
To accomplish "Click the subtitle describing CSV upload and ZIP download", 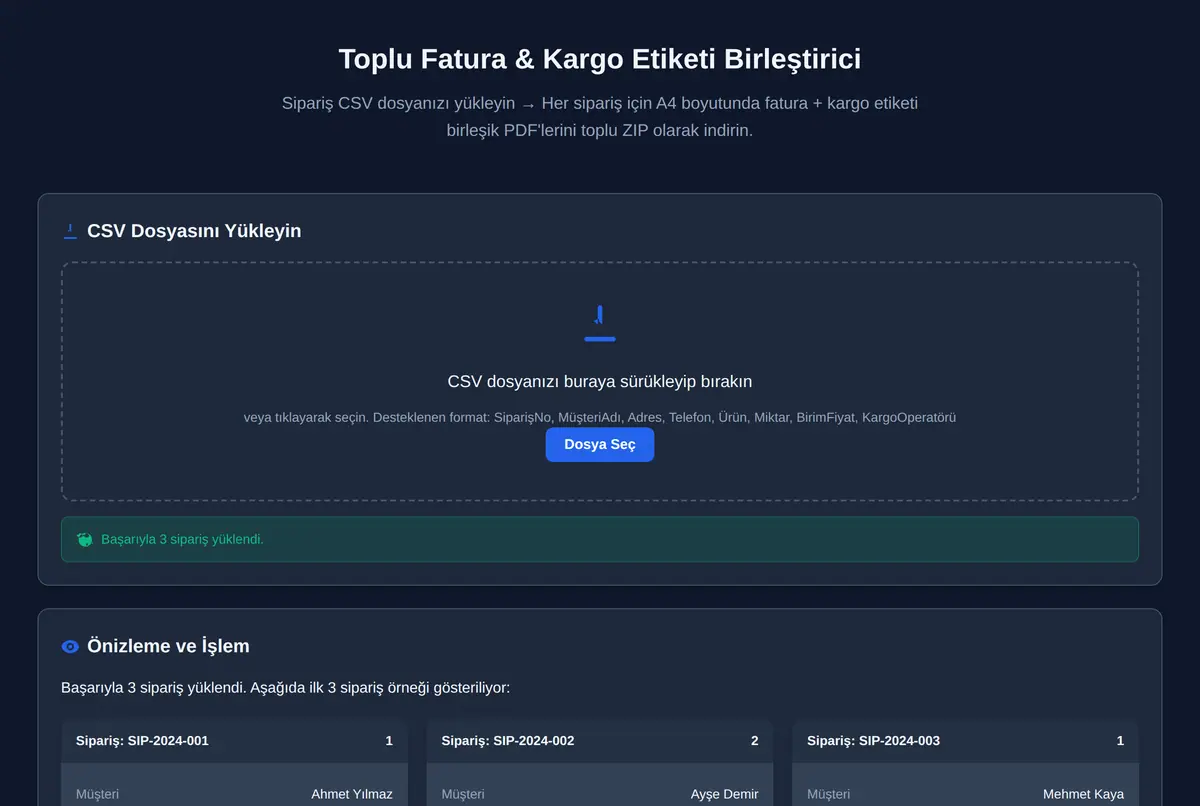I will (x=600, y=117).
